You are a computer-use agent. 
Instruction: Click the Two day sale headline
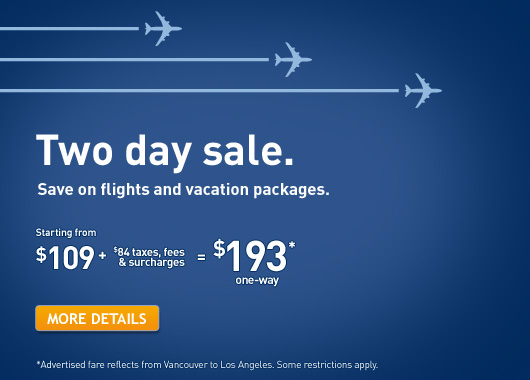click(x=165, y=151)
